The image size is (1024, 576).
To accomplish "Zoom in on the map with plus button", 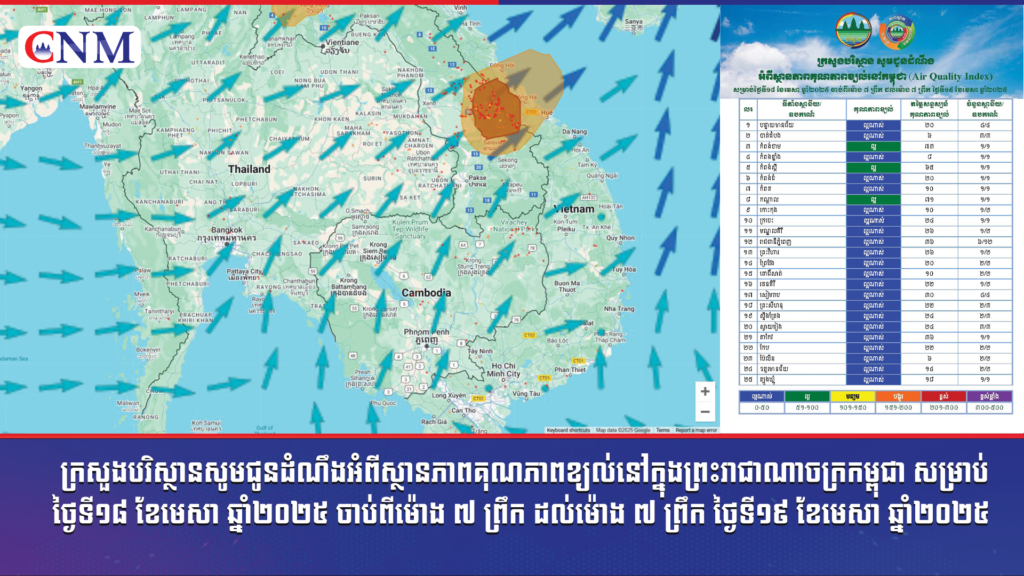I will coord(705,392).
